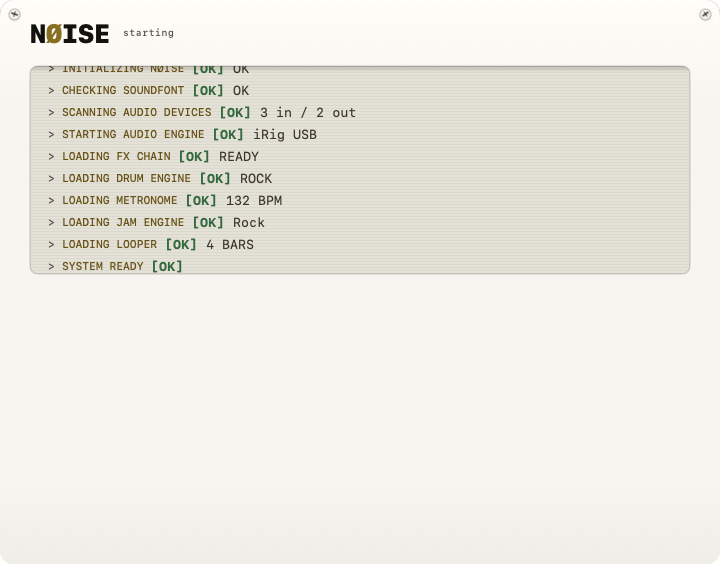The width and height of the screenshot is (720, 564).
Task: Click the 4 BARS looper value
Action: pyautogui.click(x=230, y=245)
